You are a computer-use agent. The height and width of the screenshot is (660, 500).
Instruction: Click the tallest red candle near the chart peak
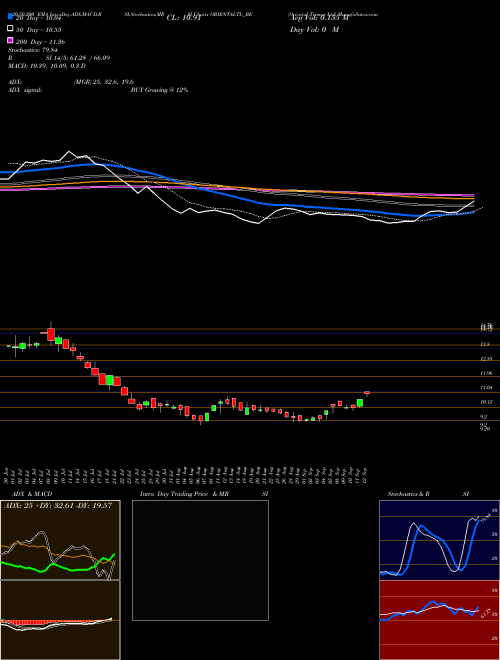tap(51, 334)
